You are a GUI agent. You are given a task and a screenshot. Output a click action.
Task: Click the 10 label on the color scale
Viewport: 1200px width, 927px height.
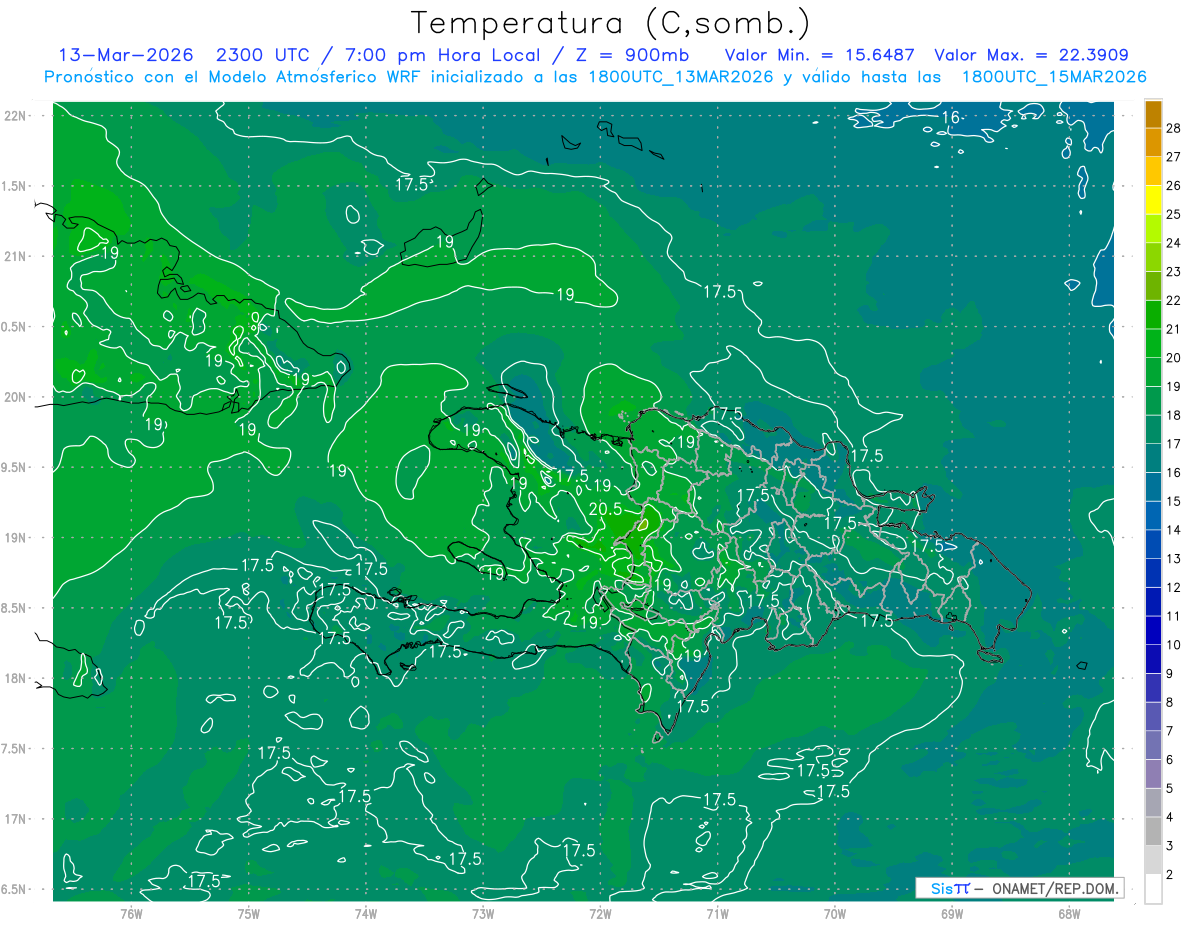coord(1174,645)
